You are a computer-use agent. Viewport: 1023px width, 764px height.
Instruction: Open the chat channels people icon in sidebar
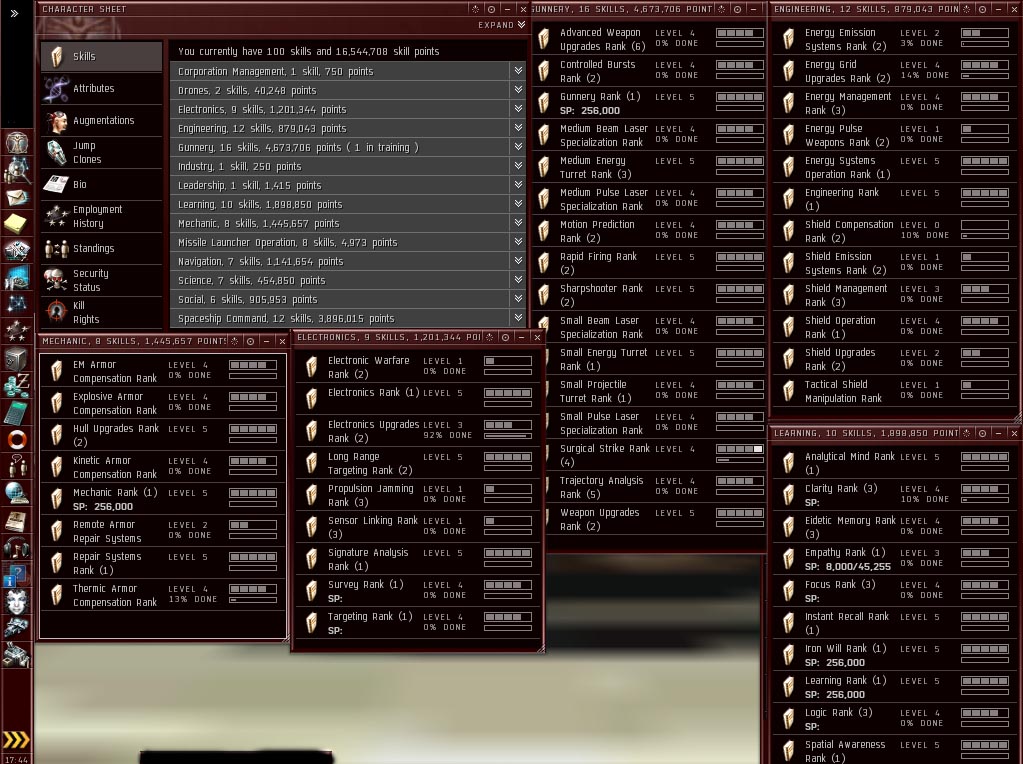pos(17,466)
